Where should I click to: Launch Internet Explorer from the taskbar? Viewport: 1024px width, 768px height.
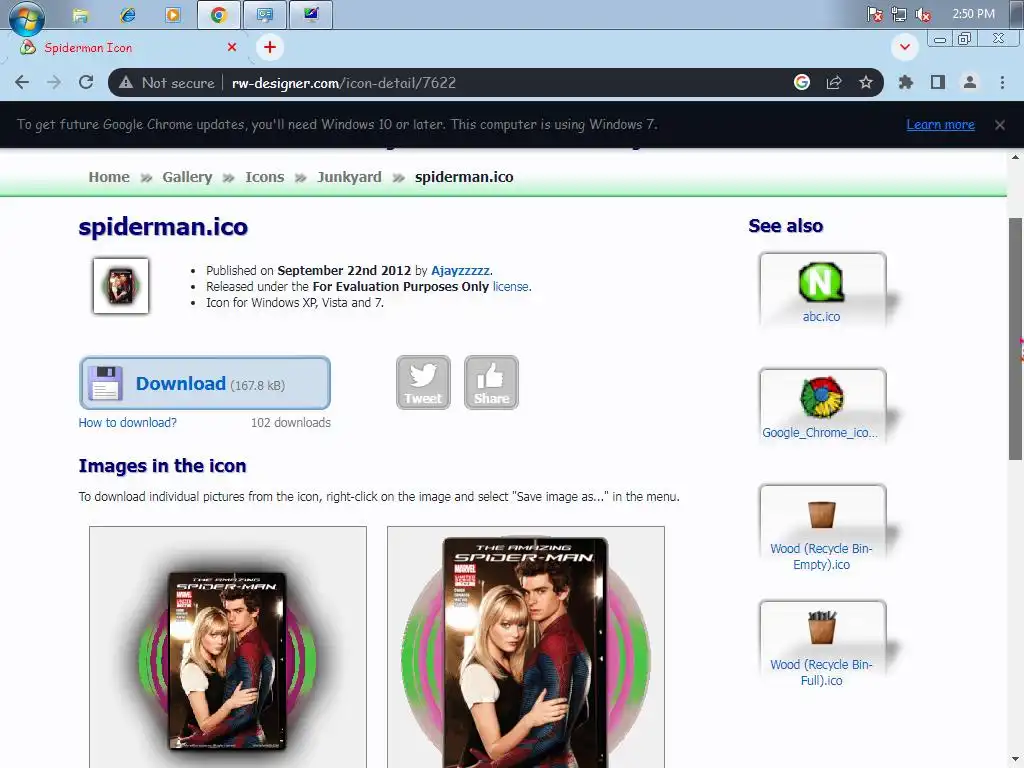click(127, 15)
